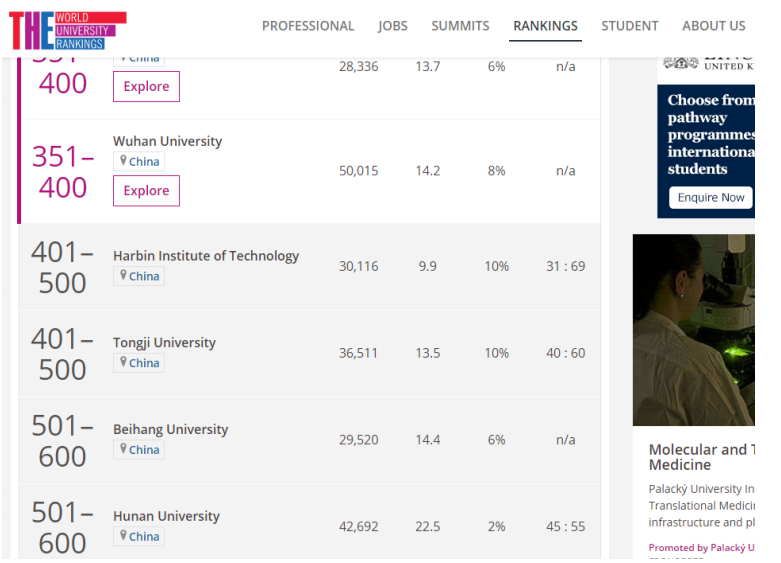Open the STUDENT menu item
Image resolution: width=781 pixels, height=563 pixels.
click(630, 26)
